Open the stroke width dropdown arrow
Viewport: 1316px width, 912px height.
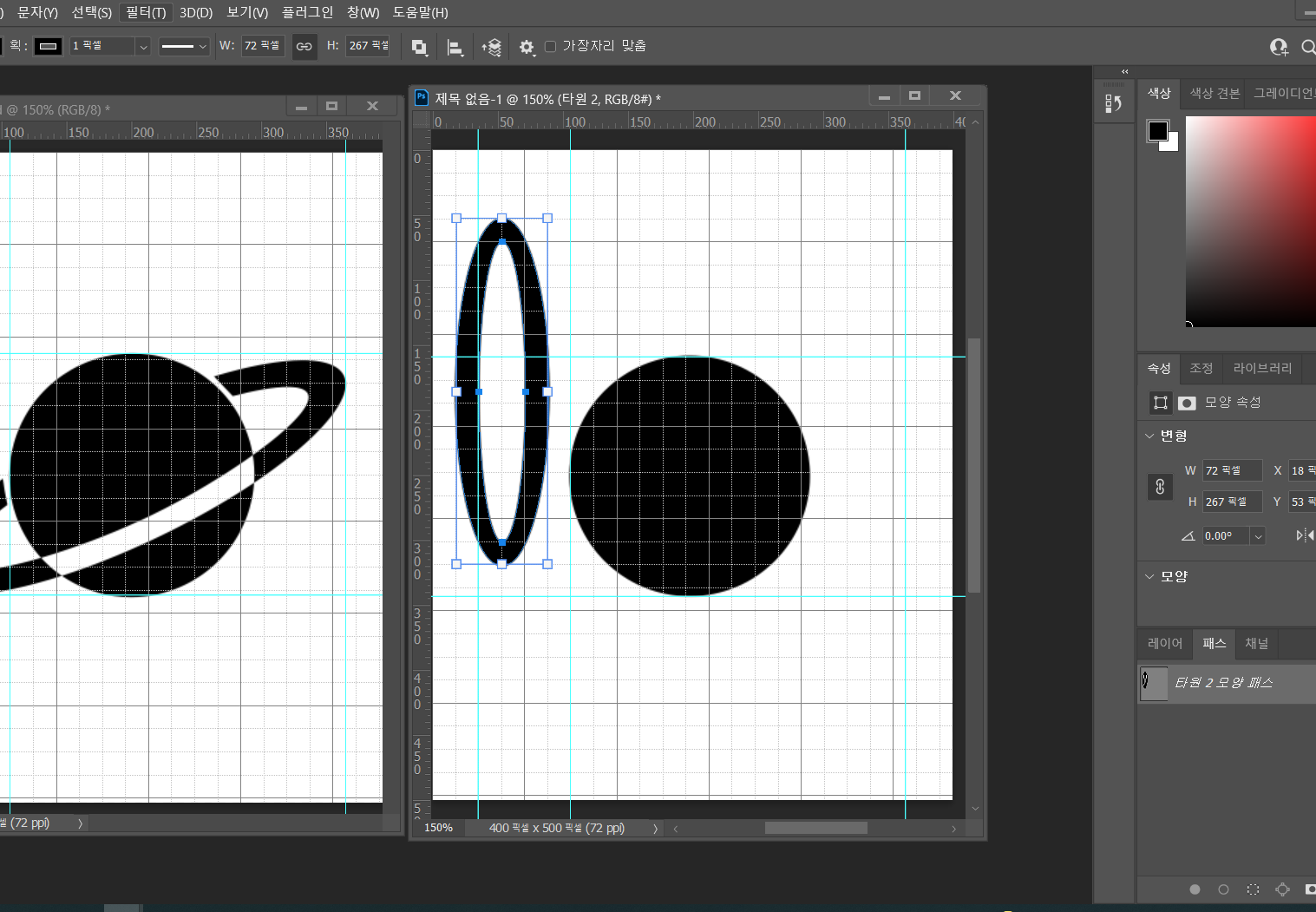[143, 47]
